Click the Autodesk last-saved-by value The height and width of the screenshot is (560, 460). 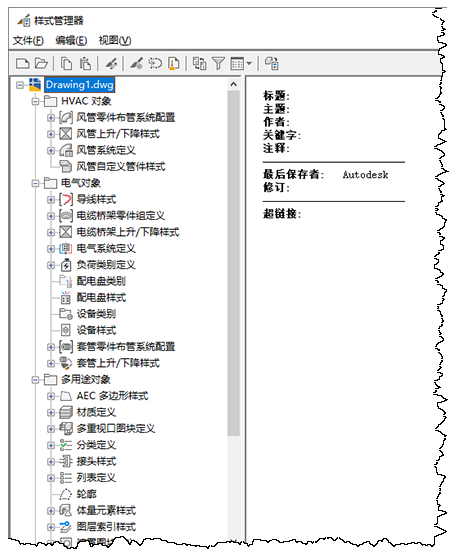[365, 175]
